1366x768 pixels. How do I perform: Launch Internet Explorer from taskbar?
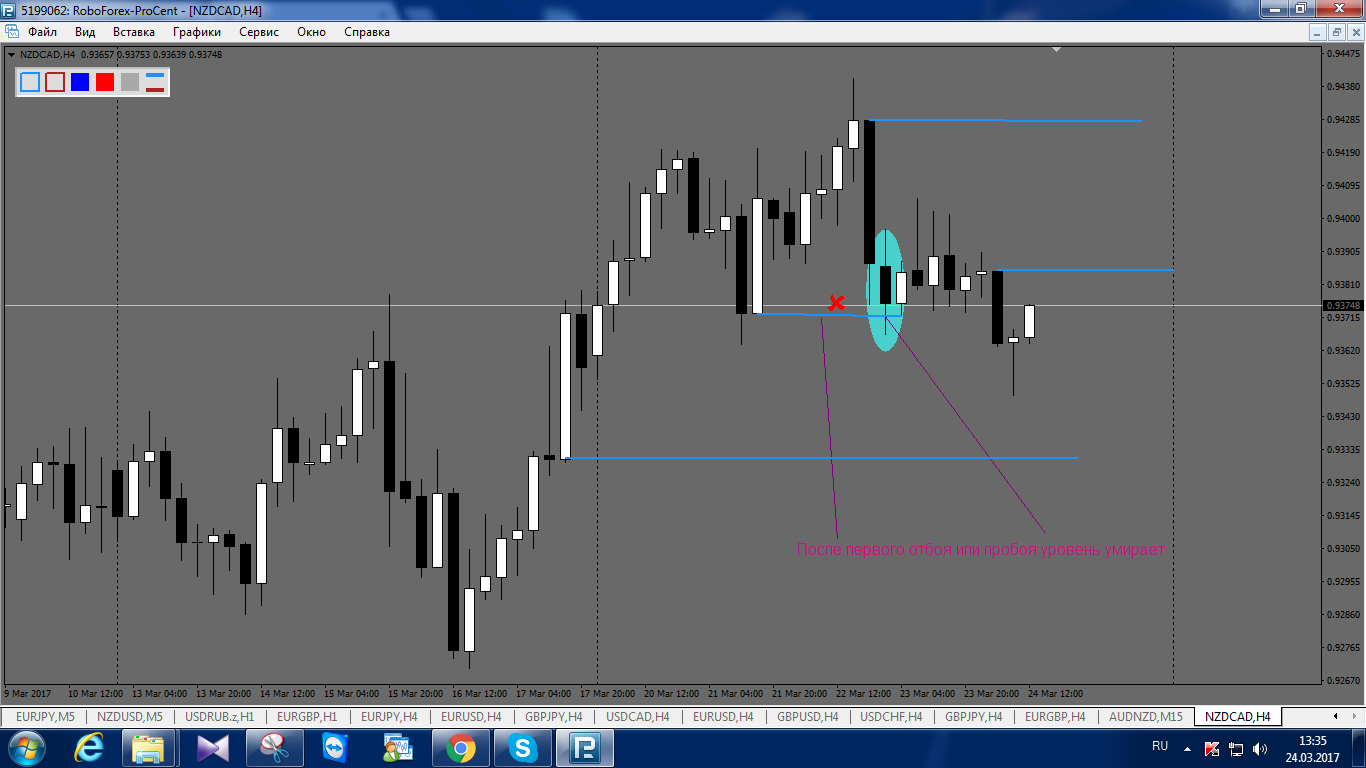pos(90,747)
